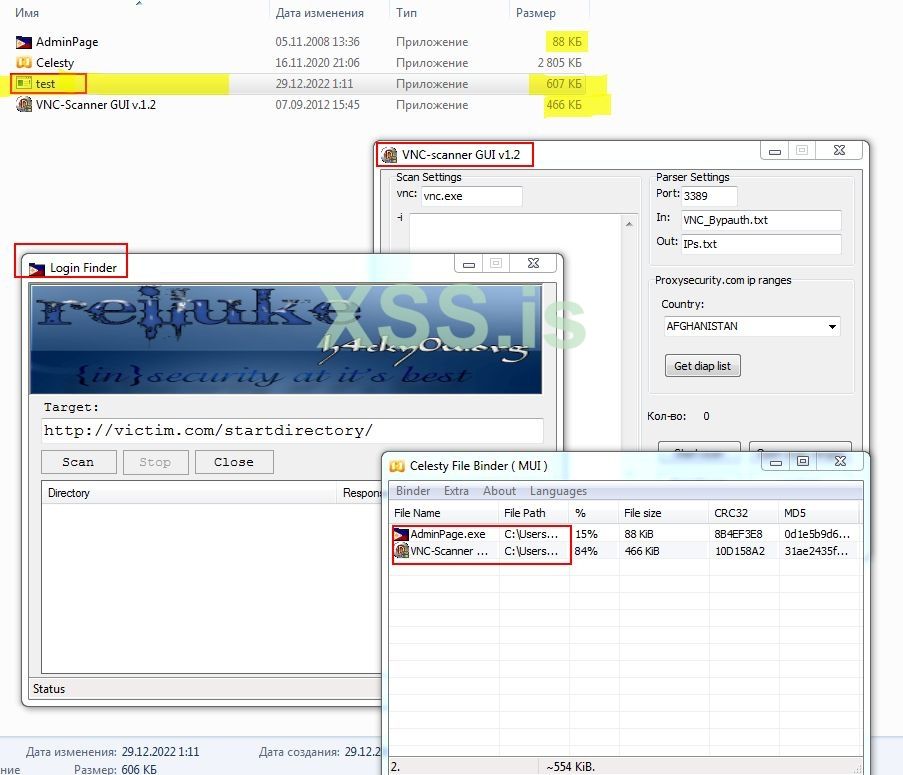Click the 84% cell in Celesty binder
The height and width of the screenshot is (775, 903).
(586, 552)
